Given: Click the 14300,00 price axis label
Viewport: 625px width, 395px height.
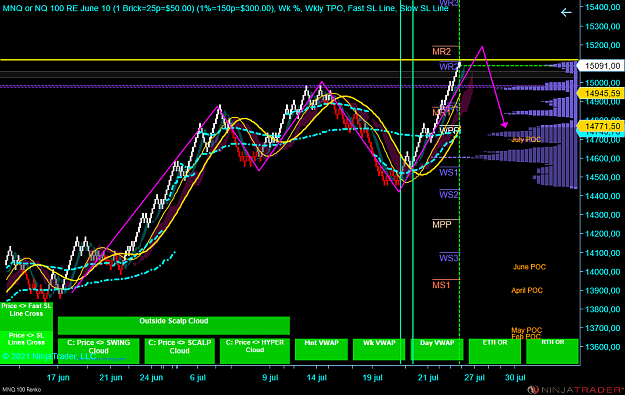Looking at the screenshot, I should coord(602,215).
